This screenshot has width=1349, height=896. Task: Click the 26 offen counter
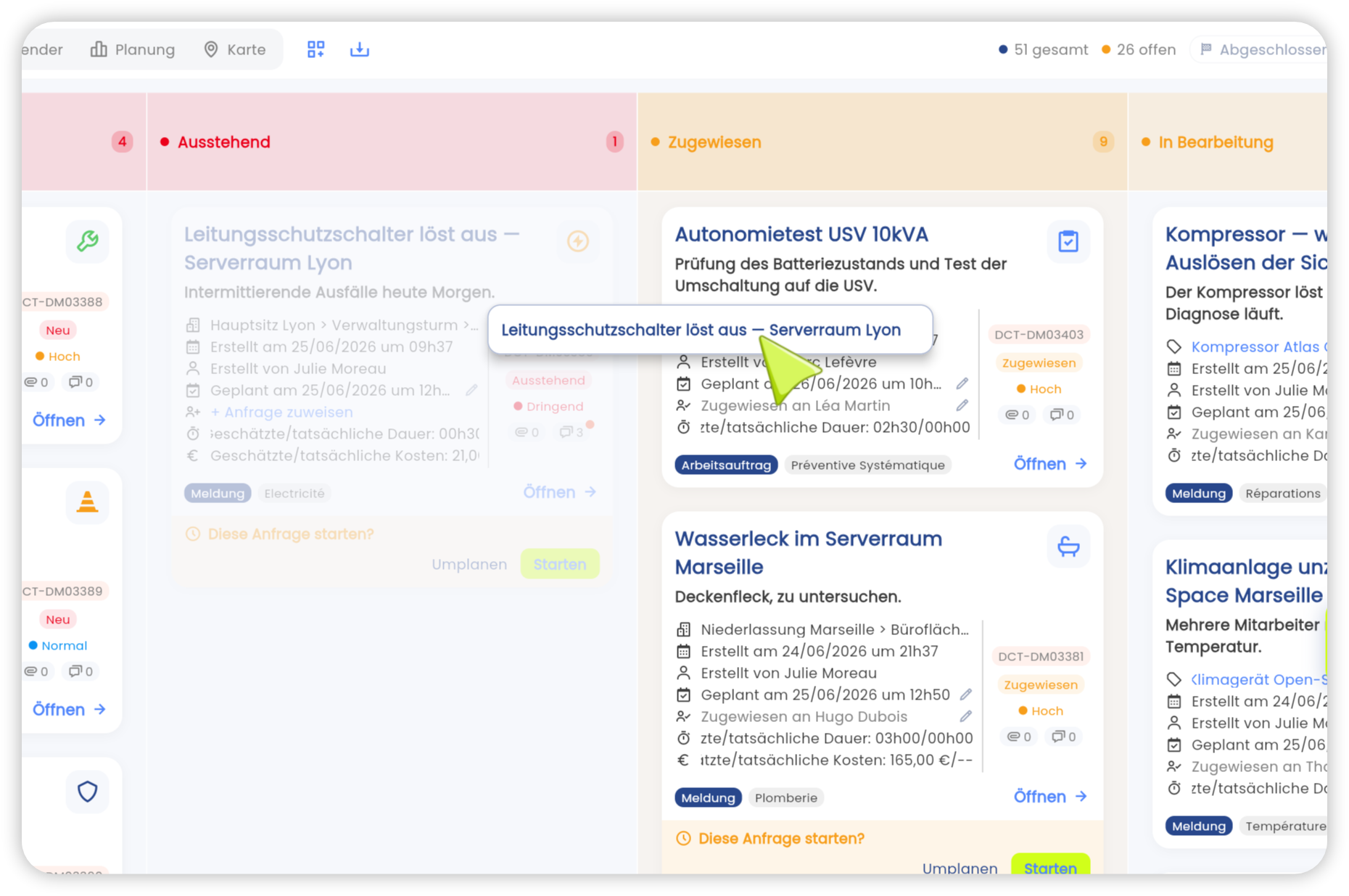coord(1139,49)
